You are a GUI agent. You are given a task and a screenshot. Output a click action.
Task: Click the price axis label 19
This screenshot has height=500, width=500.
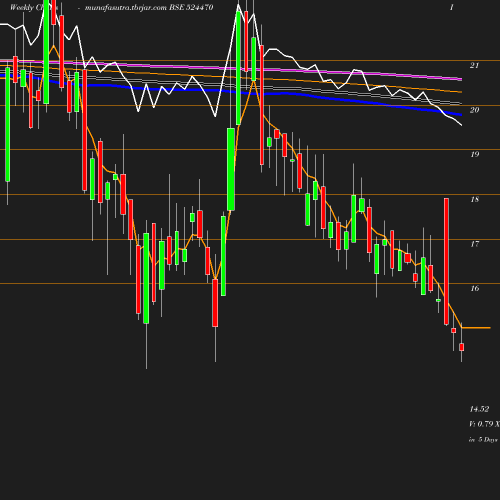[x=474, y=154]
